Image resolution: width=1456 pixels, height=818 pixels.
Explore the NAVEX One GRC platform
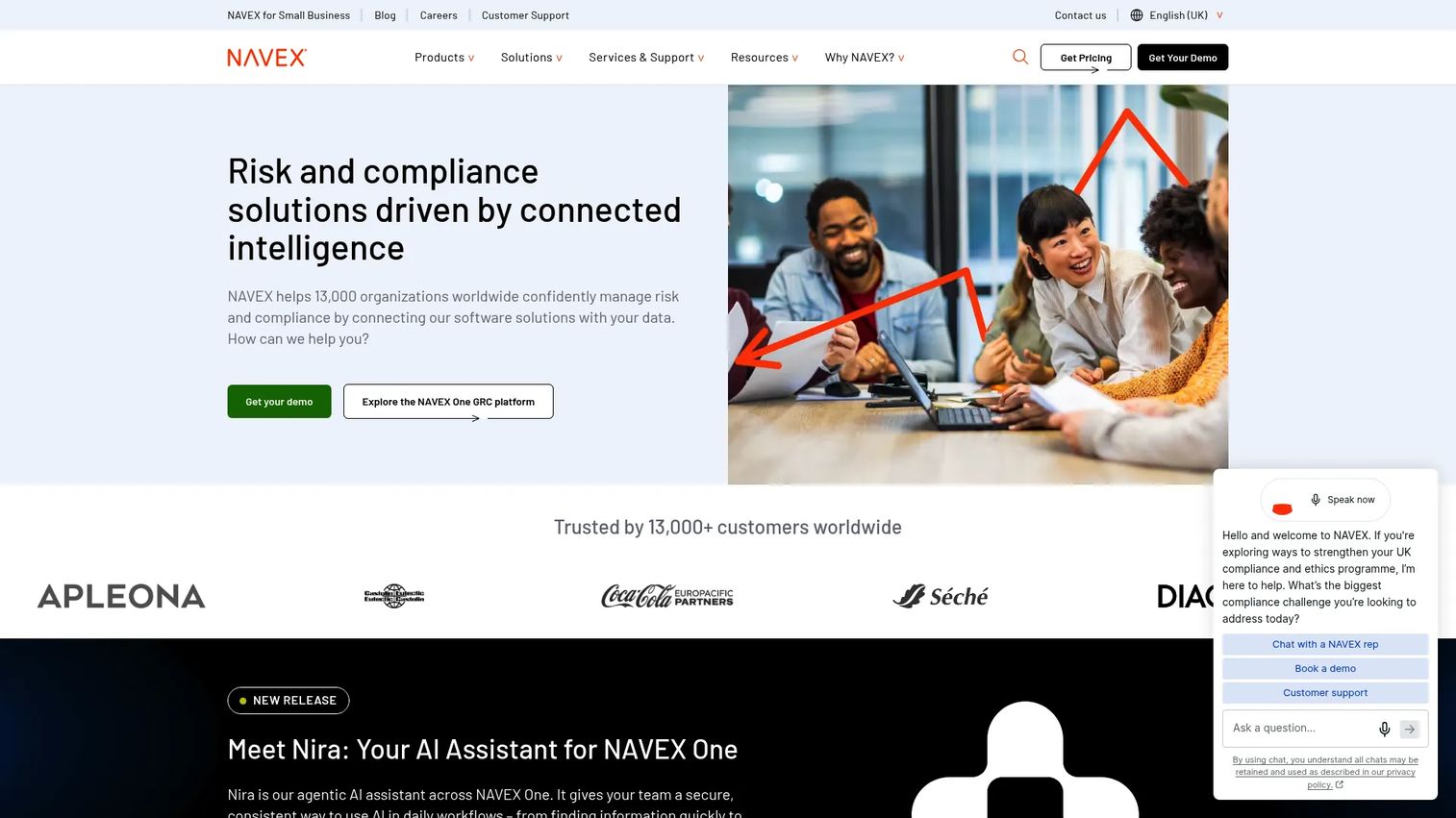[x=448, y=402]
